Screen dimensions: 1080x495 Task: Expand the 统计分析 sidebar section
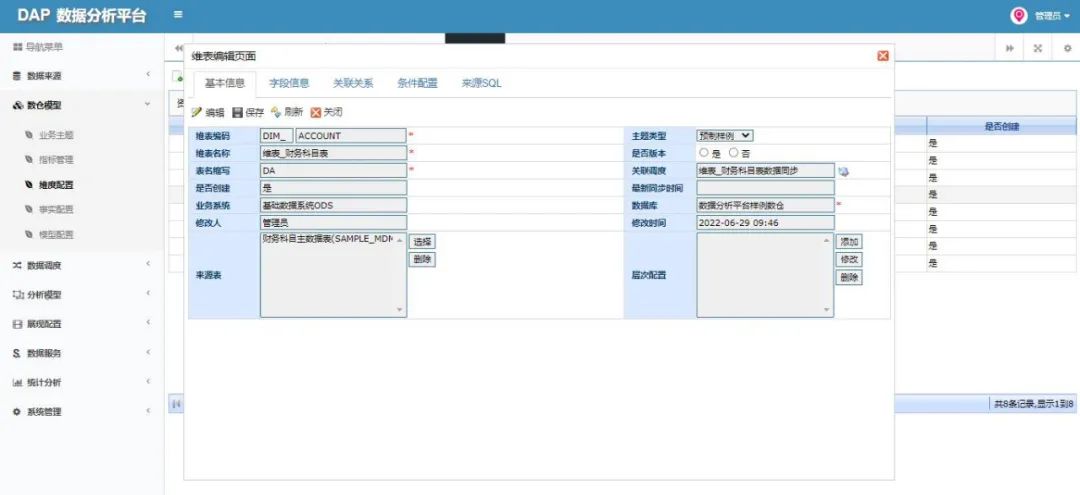pos(81,382)
